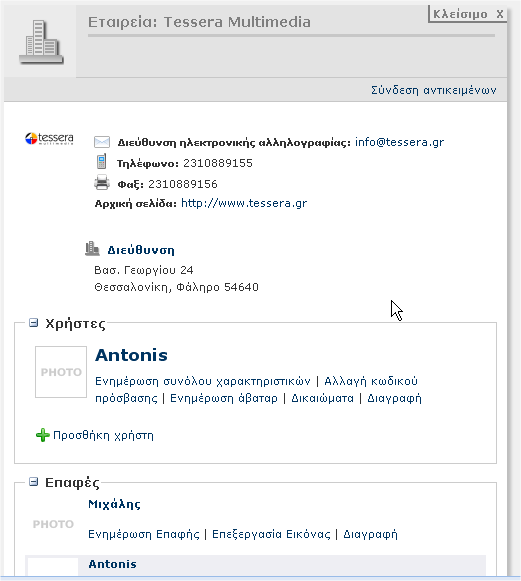Close the dialog with Κλείσιμο X
The width and height of the screenshot is (521, 581).
[468, 14]
